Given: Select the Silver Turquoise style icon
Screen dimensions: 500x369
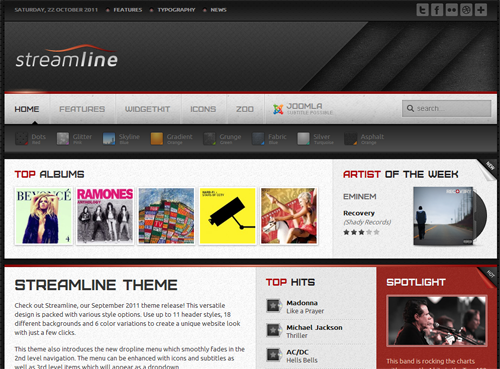Looking at the screenshot, I should click(303, 138).
